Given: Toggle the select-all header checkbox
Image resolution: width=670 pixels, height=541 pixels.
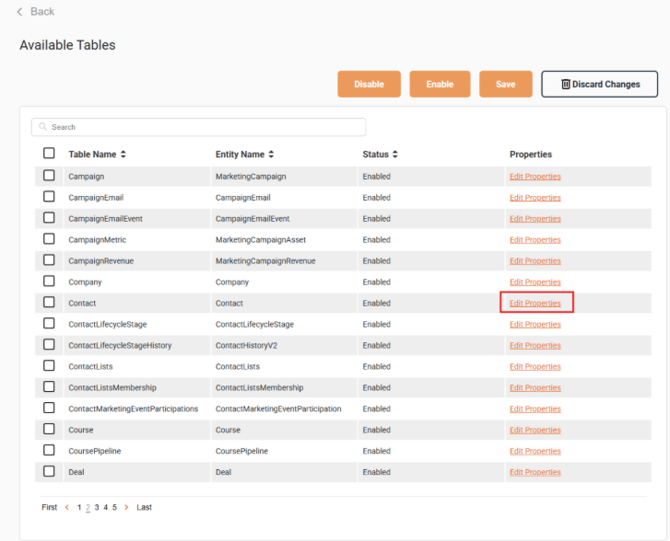Looking at the screenshot, I should pyautogui.click(x=49, y=154).
